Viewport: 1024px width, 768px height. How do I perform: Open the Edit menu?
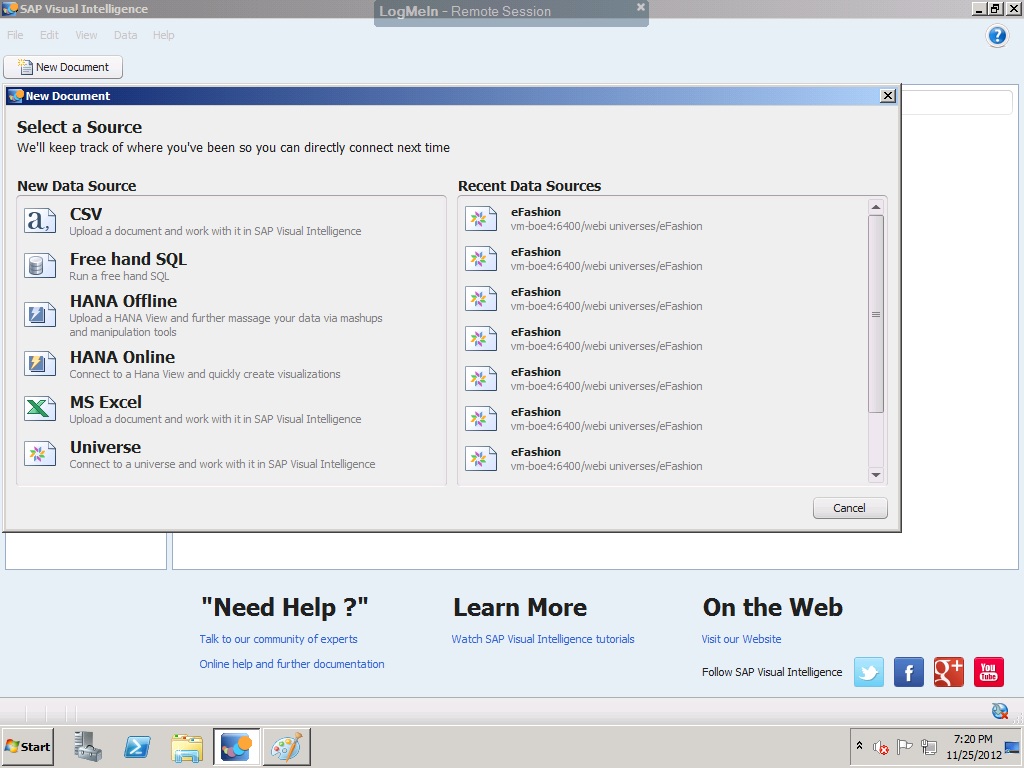49,35
